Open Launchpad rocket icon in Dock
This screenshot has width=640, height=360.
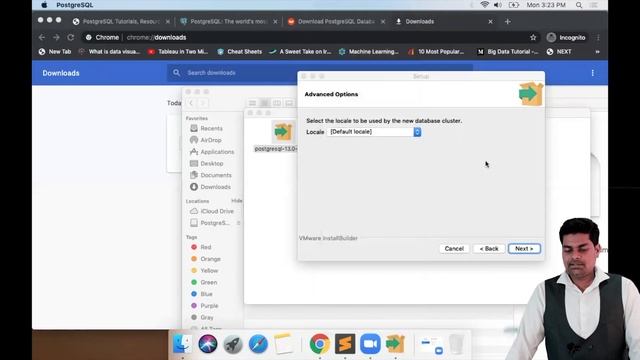233,344
